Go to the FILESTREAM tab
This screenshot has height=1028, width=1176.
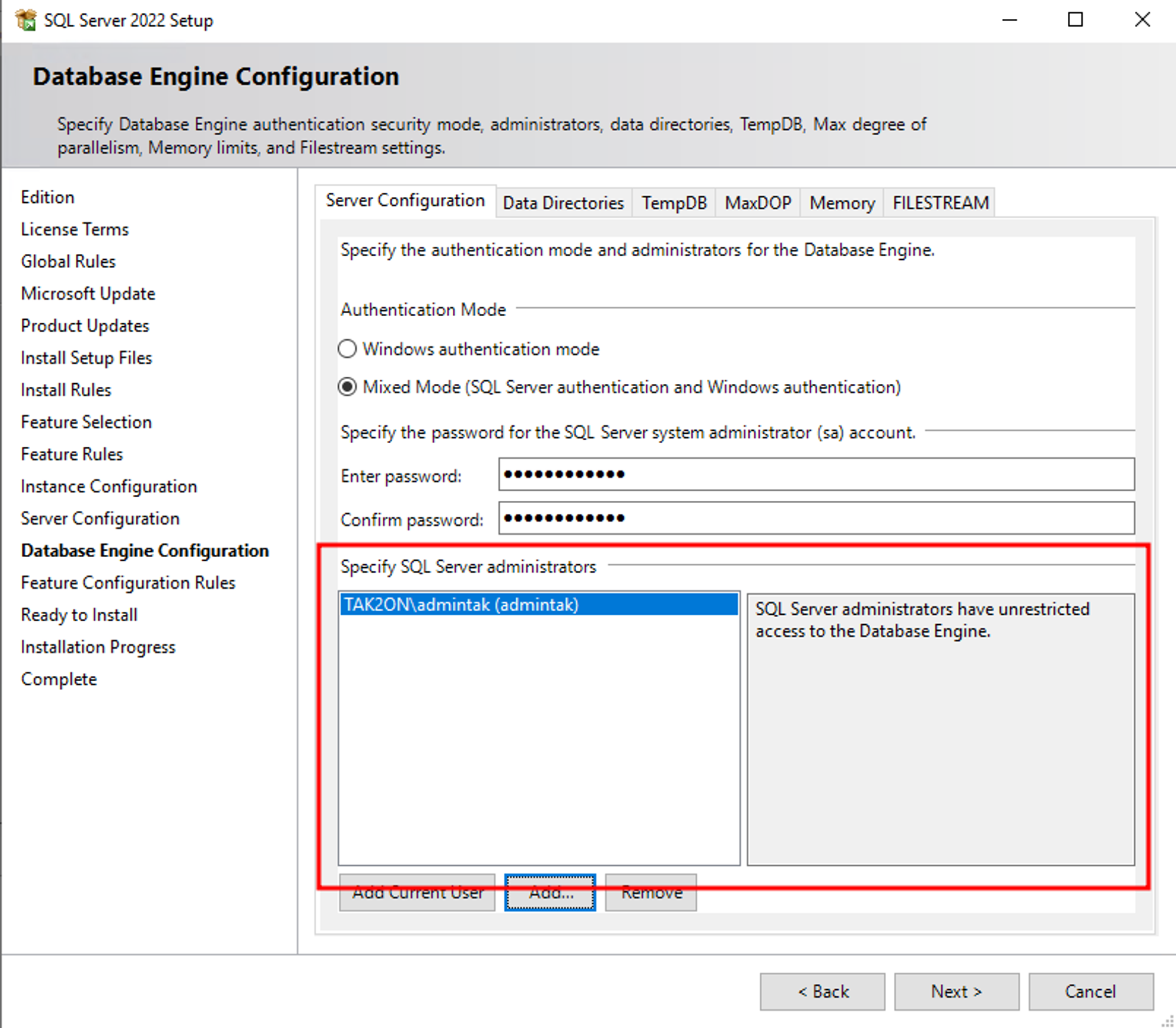point(940,203)
